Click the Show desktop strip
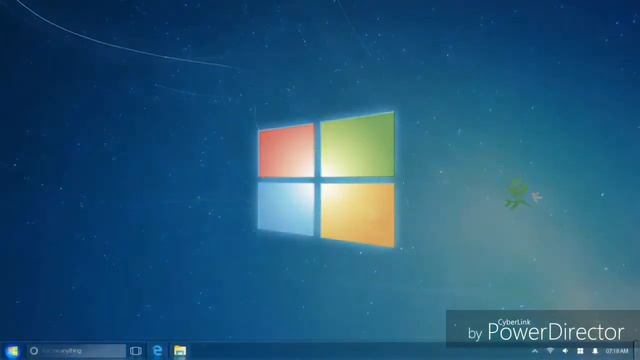Viewport: 640px width, 360px height. click(x=637, y=350)
